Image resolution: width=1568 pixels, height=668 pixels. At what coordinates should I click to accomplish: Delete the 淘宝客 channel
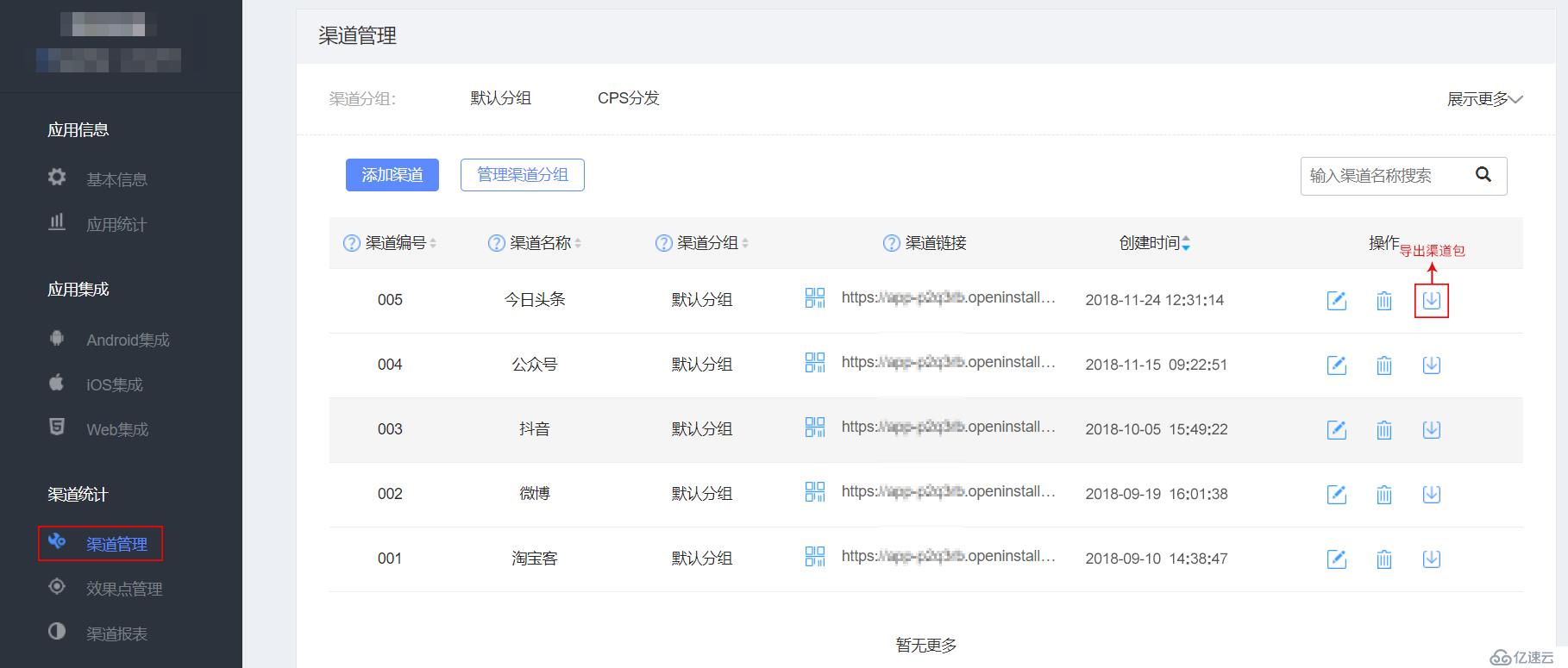pyautogui.click(x=1383, y=559)
